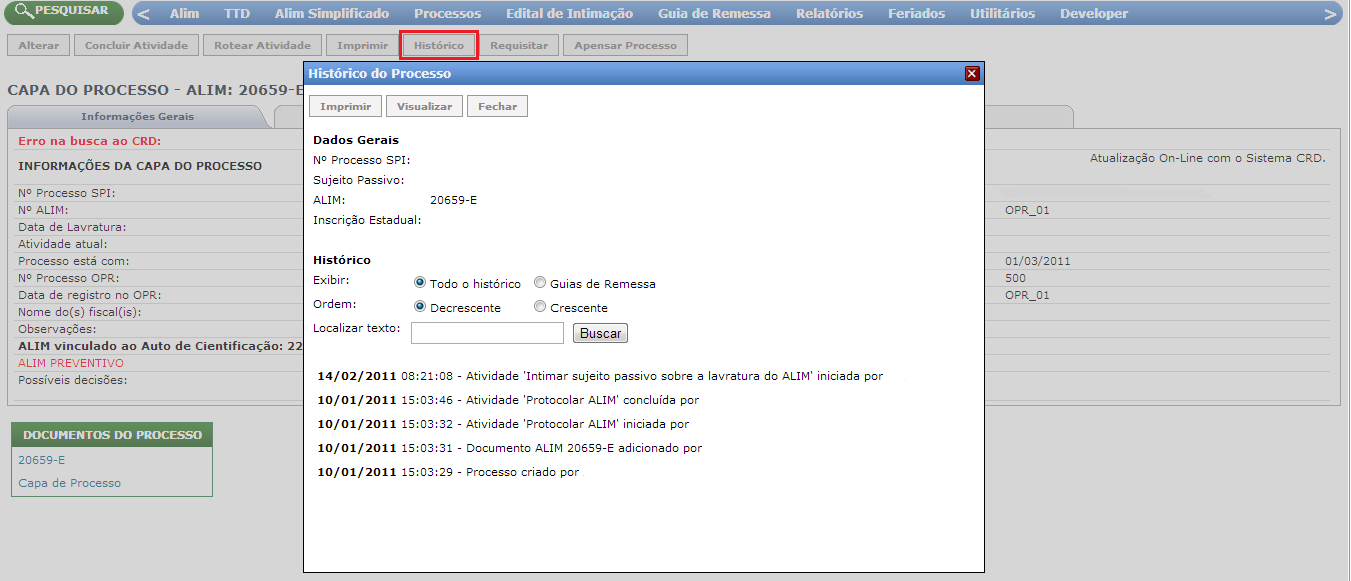The width and height of the screenshot is (1351, 581).
Task: Open the Processos menu
Action: pyautogui.click(x=447, y=14)
